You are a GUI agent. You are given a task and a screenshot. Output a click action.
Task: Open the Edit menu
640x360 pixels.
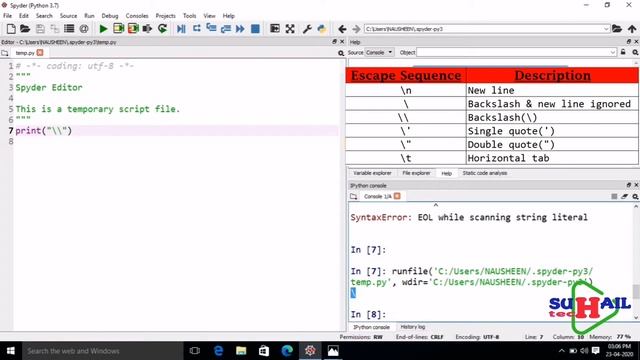click(24, 16)
